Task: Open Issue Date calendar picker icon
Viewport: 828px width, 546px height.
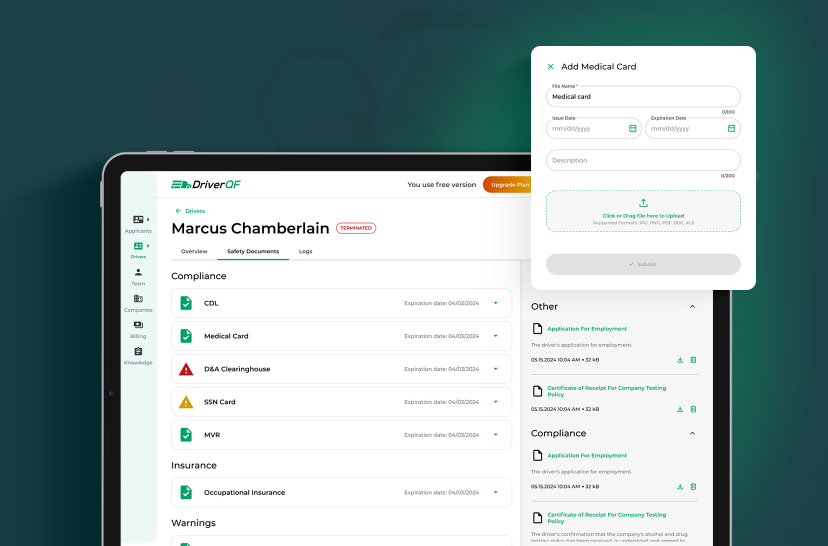Action: 632,128
